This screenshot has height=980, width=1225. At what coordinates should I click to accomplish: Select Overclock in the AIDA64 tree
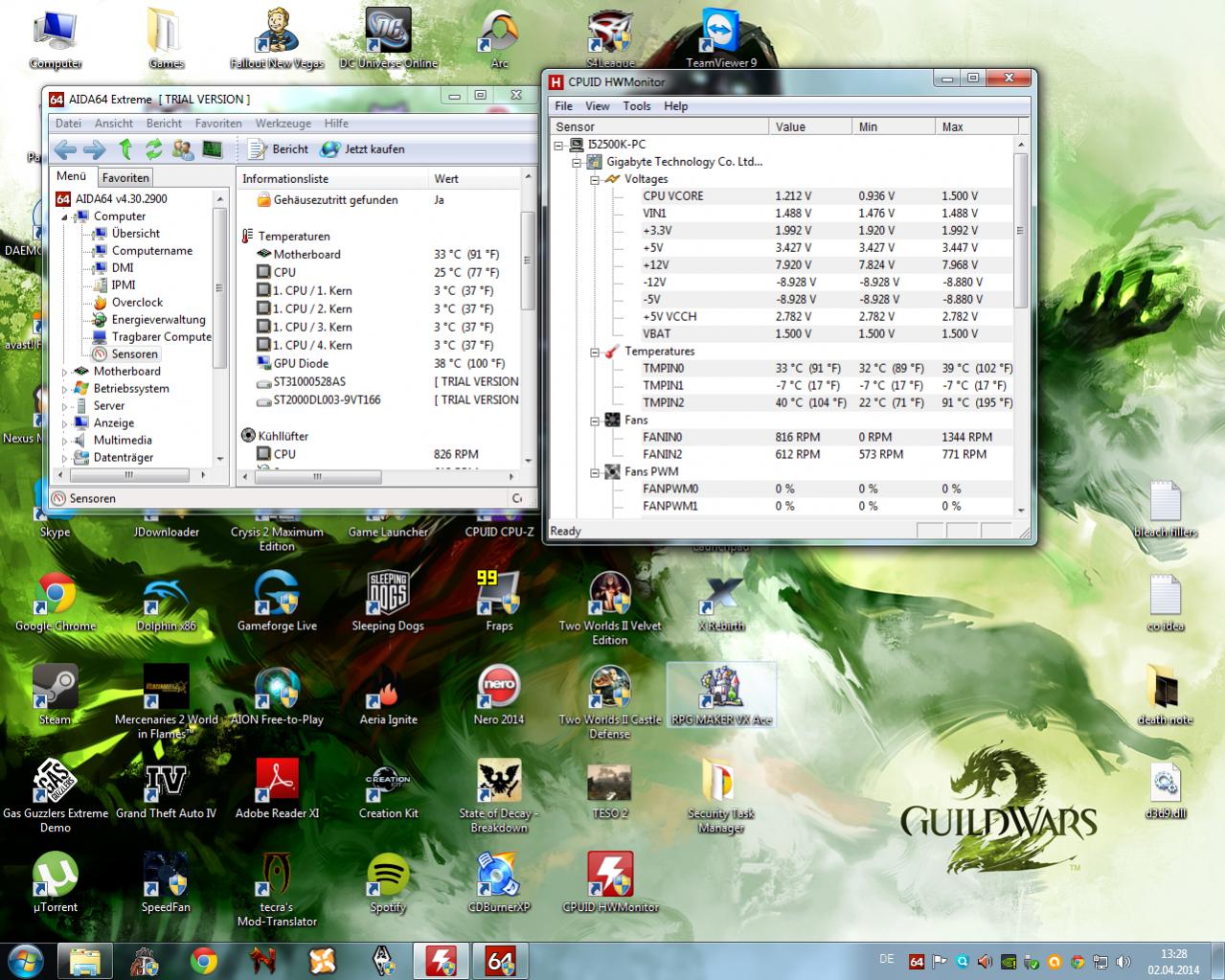coord(137,303)
